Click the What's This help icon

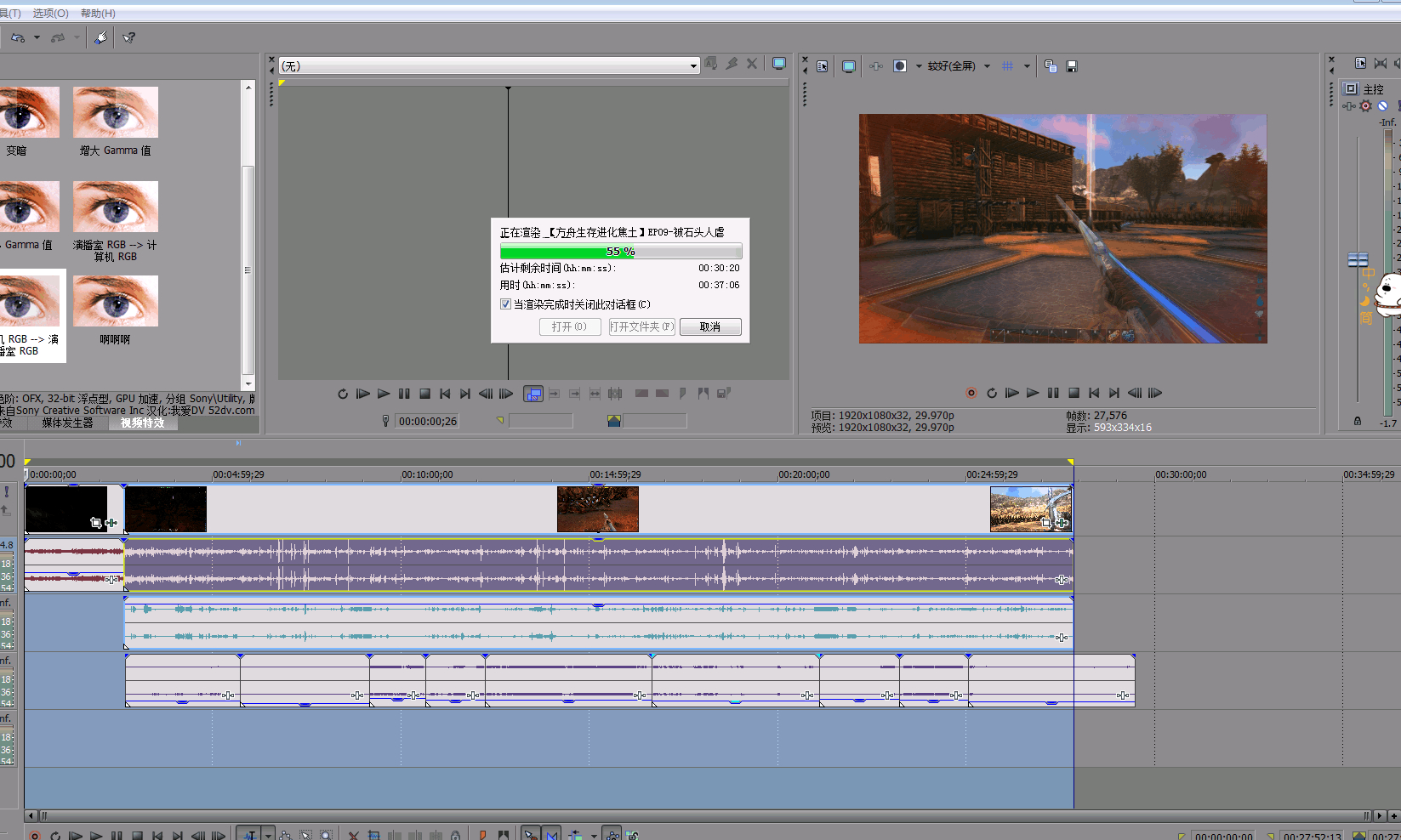[129, 37]
